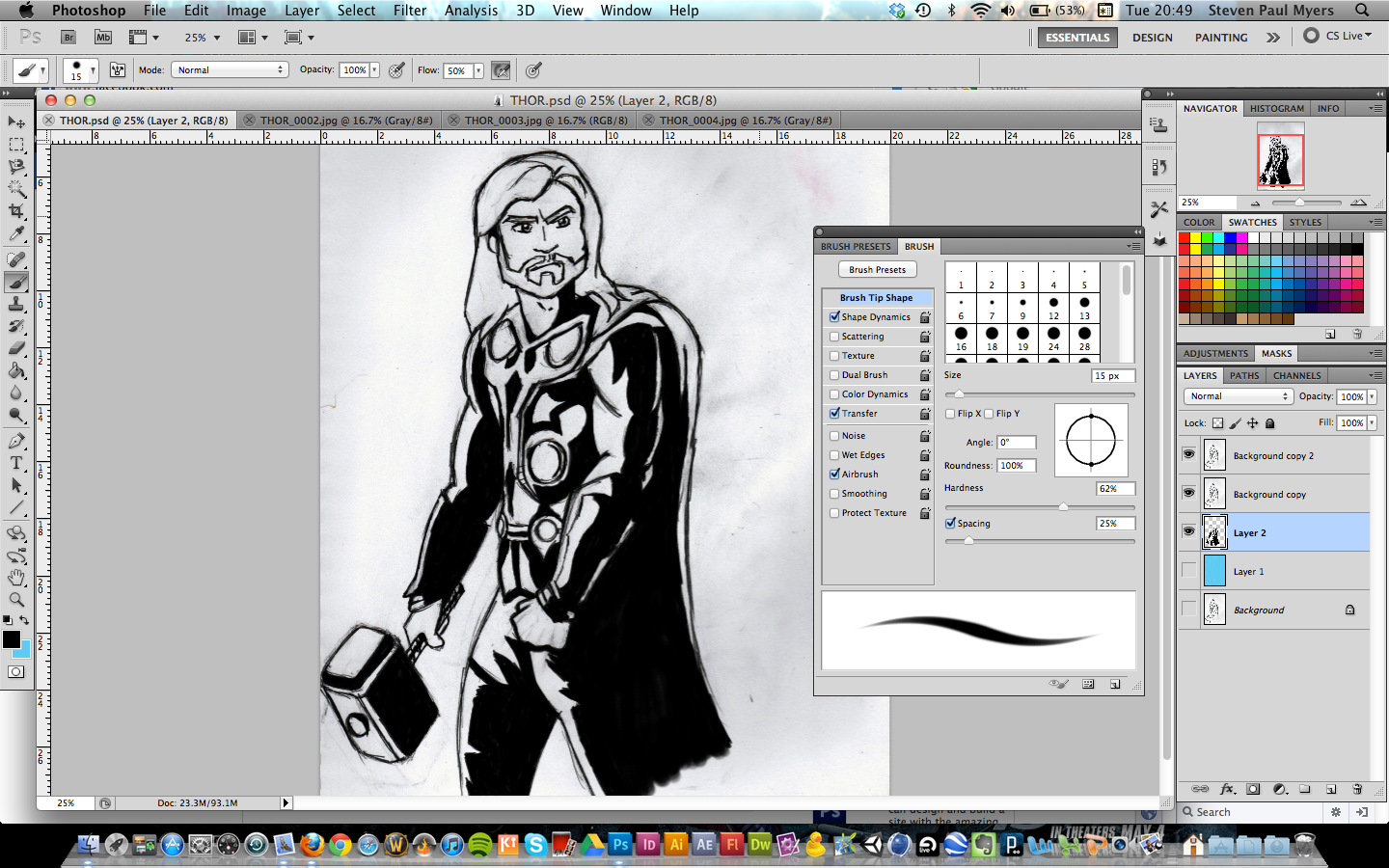
Task: Expand more workspaces chevron
Action: (1273, 37)
